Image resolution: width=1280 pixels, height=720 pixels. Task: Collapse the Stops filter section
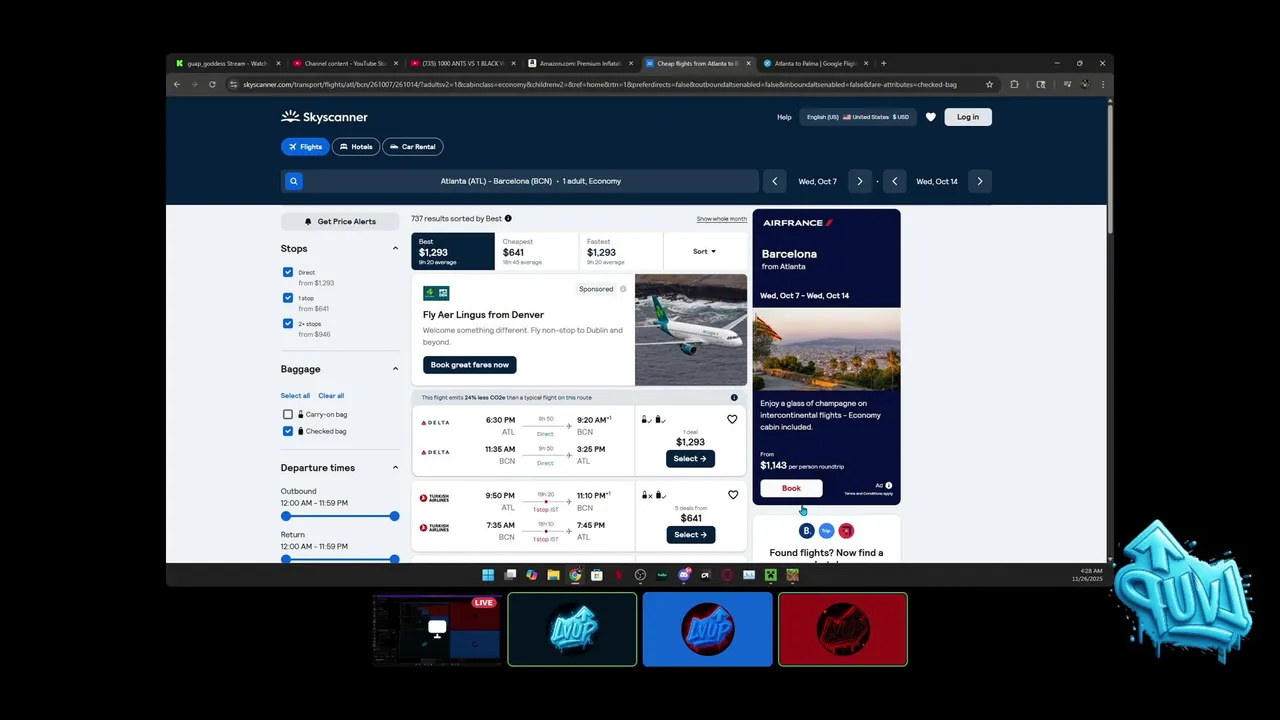tap(395, 248)
